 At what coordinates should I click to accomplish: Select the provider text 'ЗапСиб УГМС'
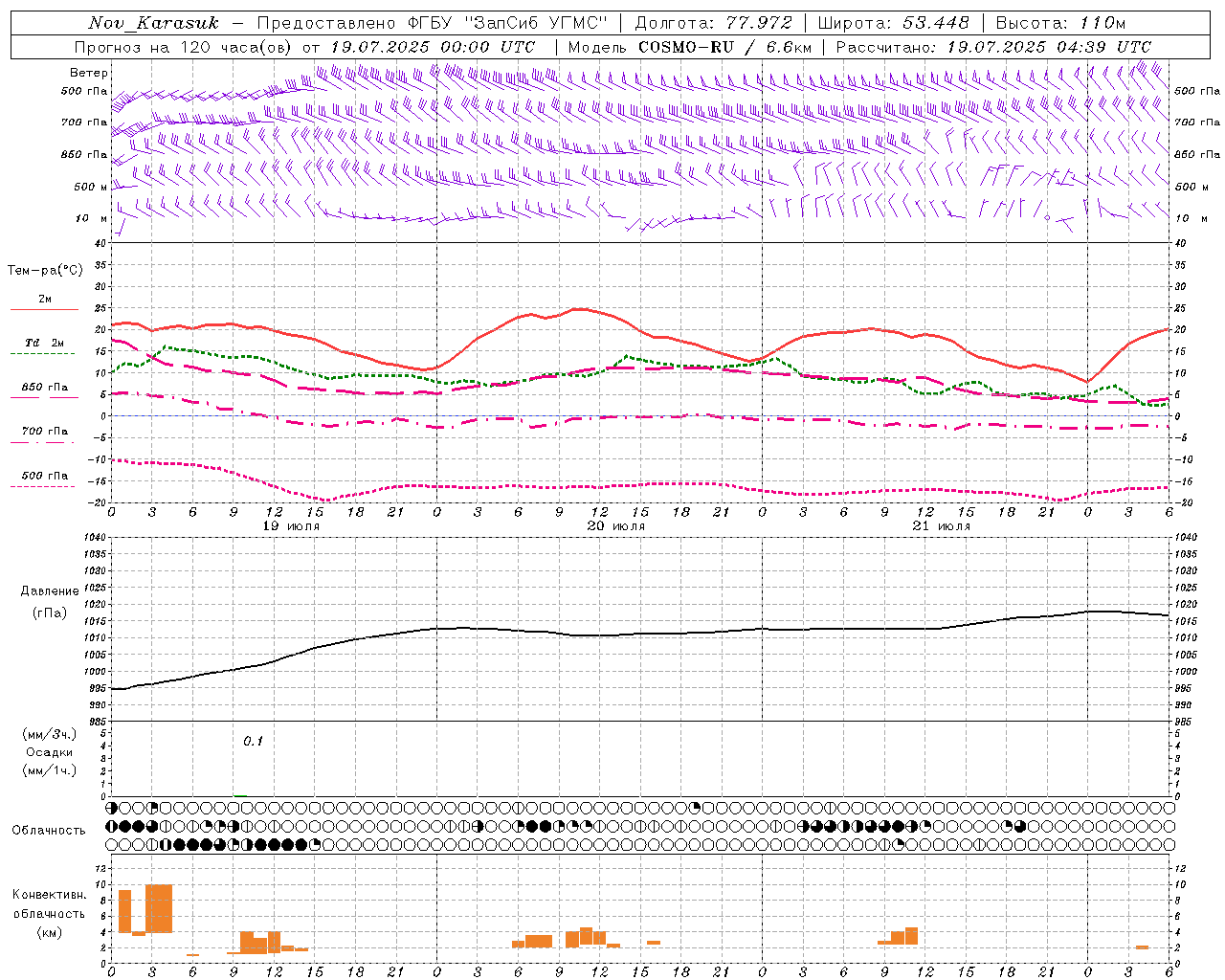[534, 23]
